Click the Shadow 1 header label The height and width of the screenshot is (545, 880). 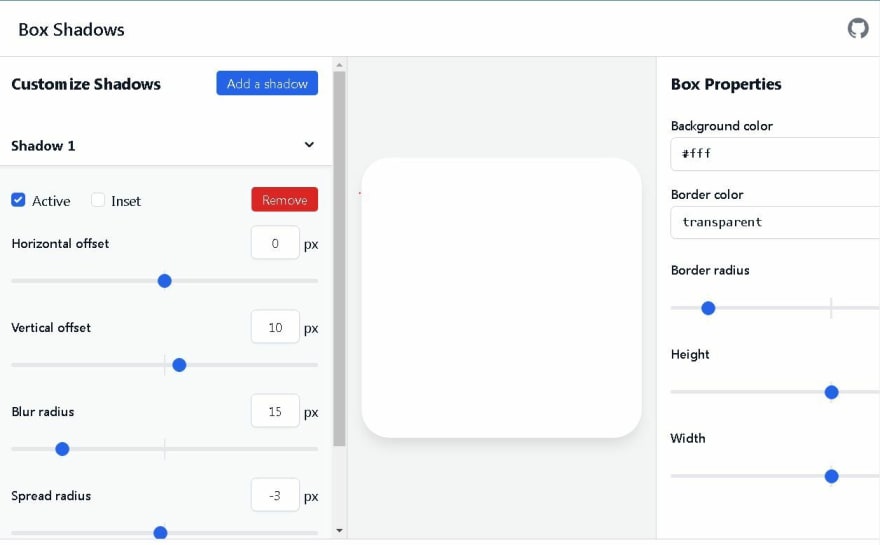tap(43, 146)
